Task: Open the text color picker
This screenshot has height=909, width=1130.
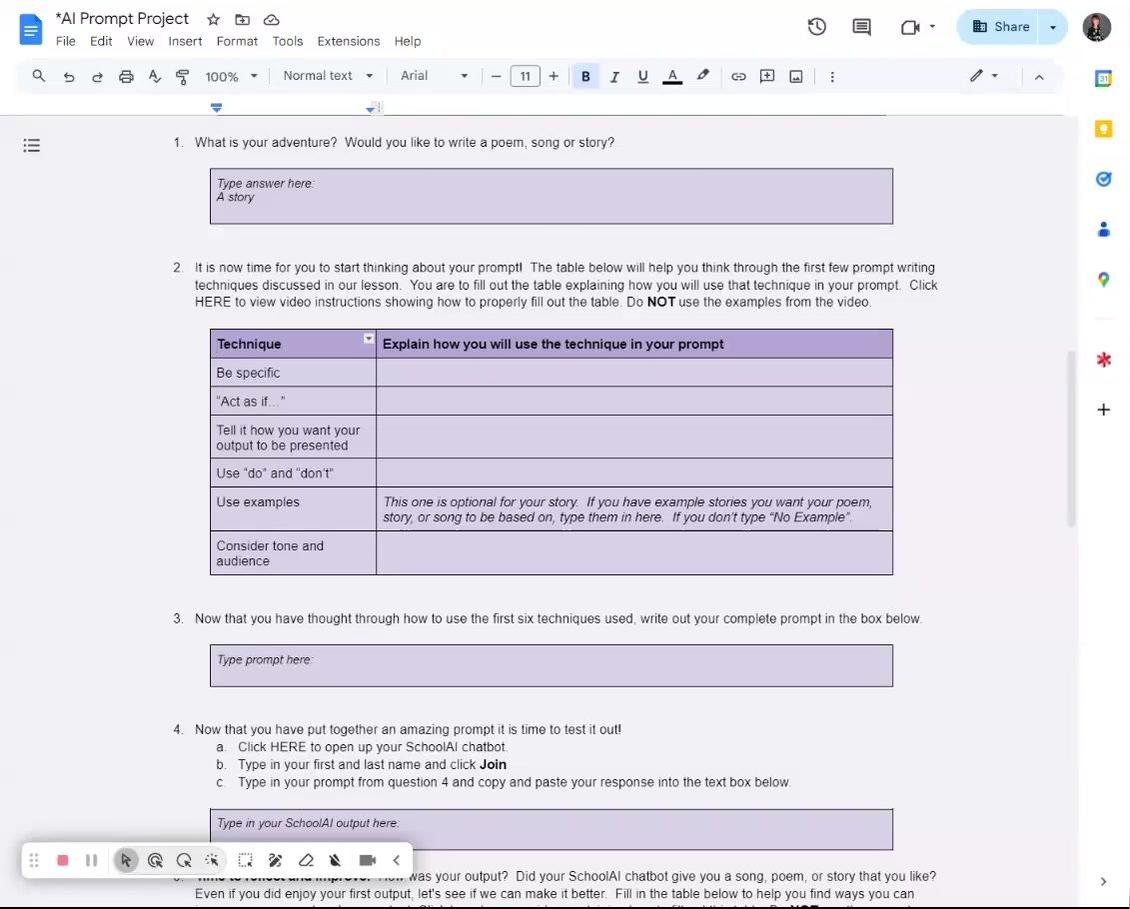Action: point(672,76)
